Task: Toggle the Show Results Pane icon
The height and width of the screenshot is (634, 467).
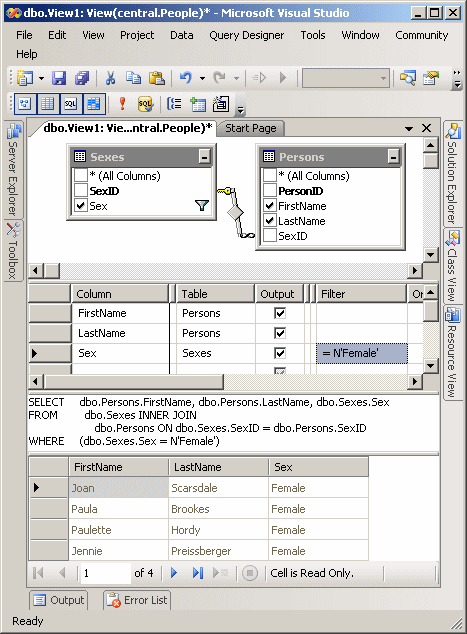Action: (94, 104)
